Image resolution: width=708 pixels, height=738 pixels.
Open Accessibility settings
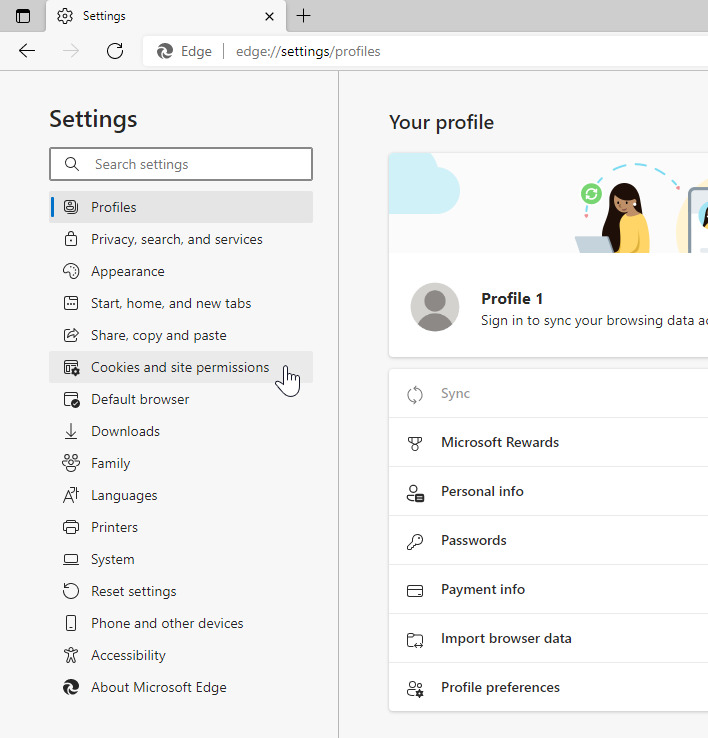pyautogui.click(x=181, y=655)
